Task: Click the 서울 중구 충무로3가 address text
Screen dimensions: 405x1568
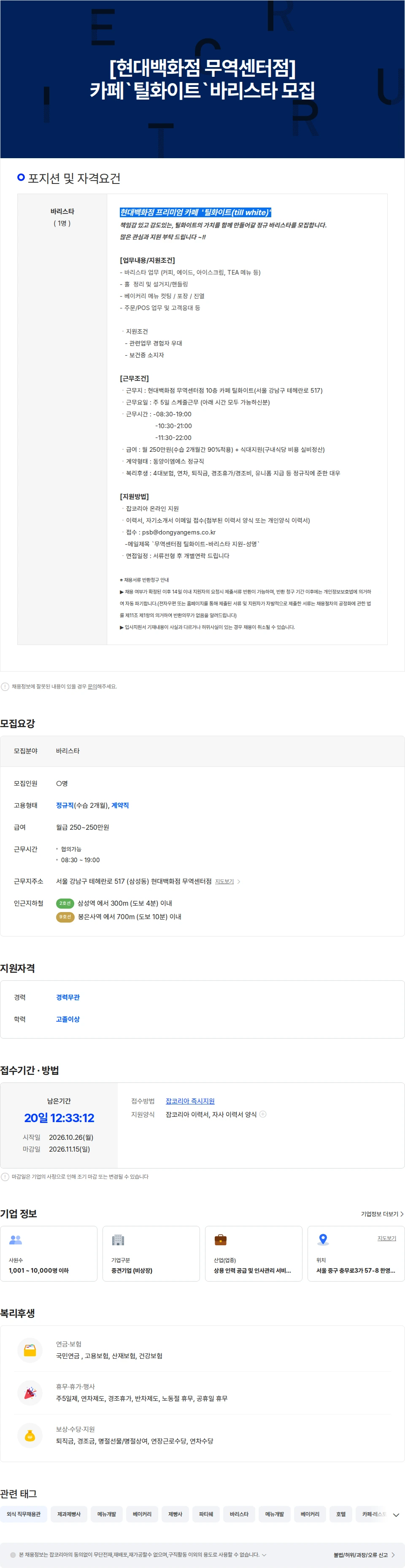Action: pyautogui.click(x=356, y=1270)
